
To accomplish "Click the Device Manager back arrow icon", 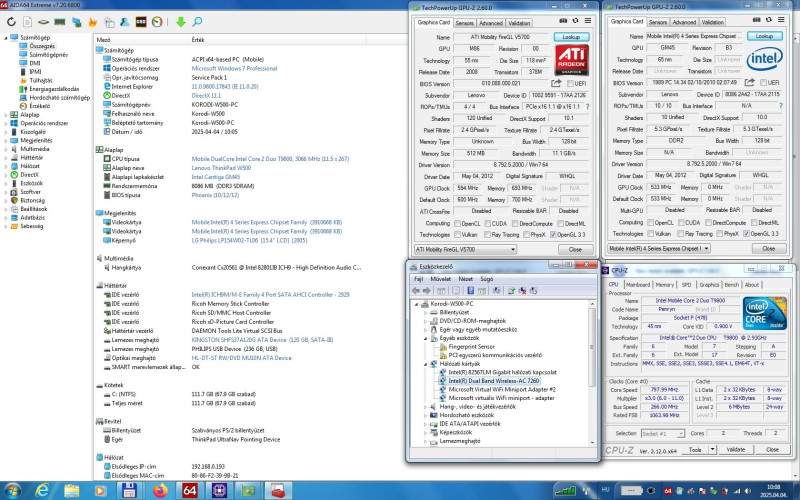I will [x=416, y=291].
